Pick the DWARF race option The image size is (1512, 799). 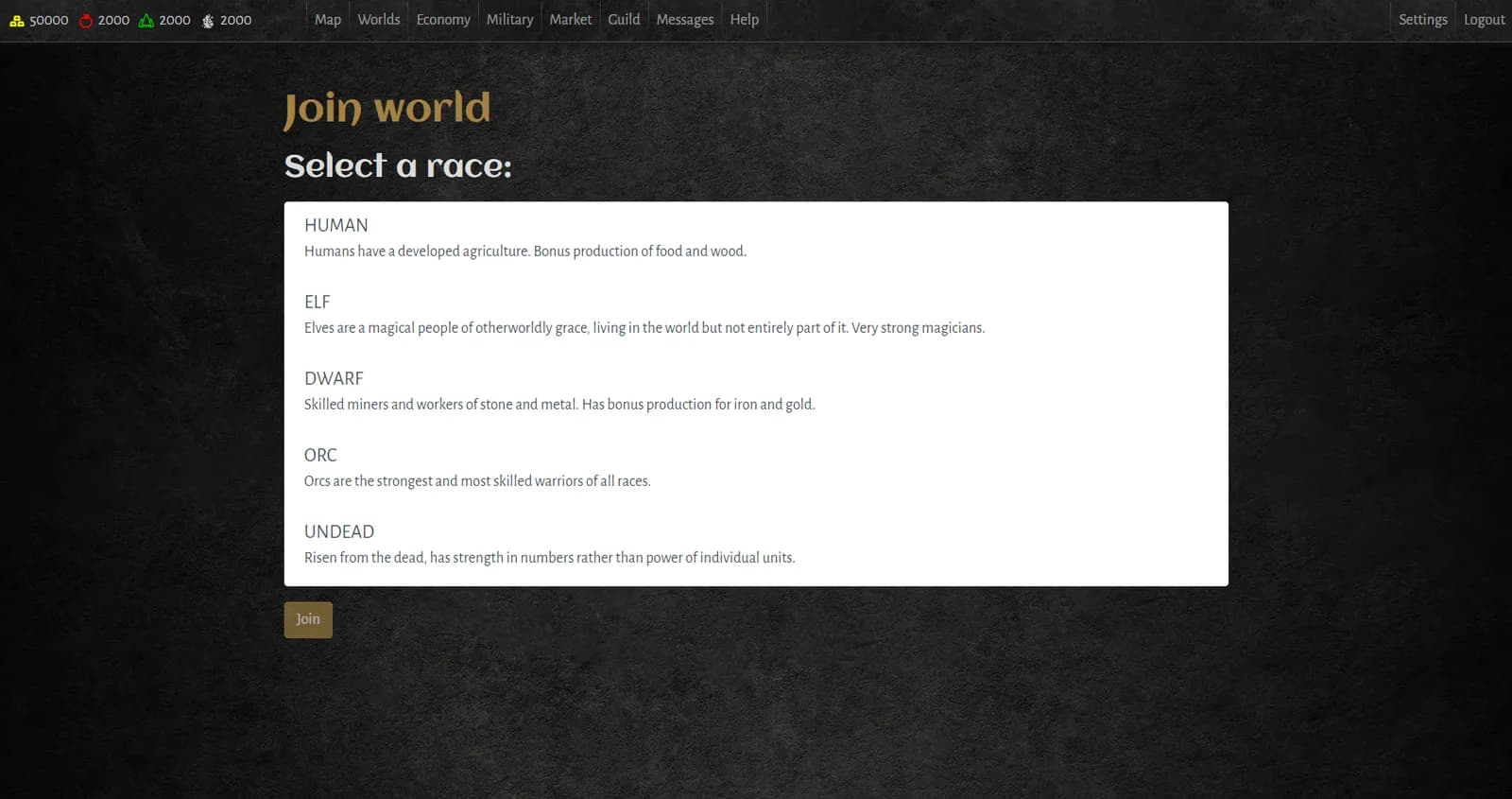point(756,391)
